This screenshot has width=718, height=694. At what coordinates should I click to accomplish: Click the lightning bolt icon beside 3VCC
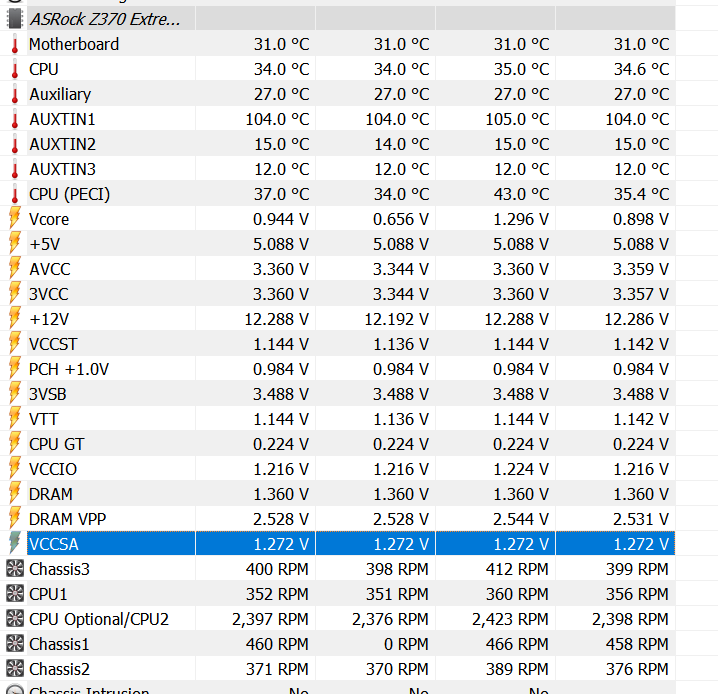click(x=15, y=293)
